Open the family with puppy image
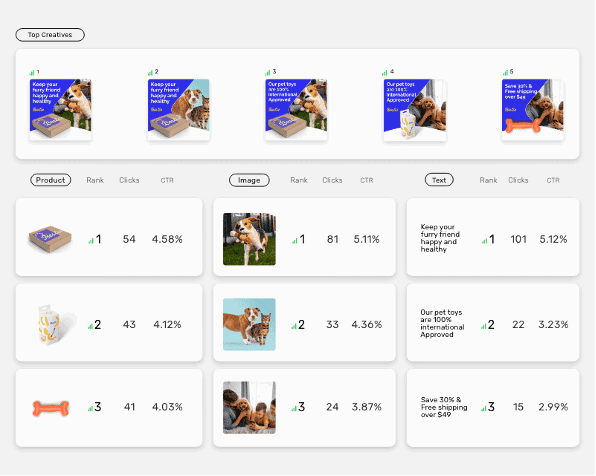The height and width of the screenshot is (476, 596). [x=249, y=408]
